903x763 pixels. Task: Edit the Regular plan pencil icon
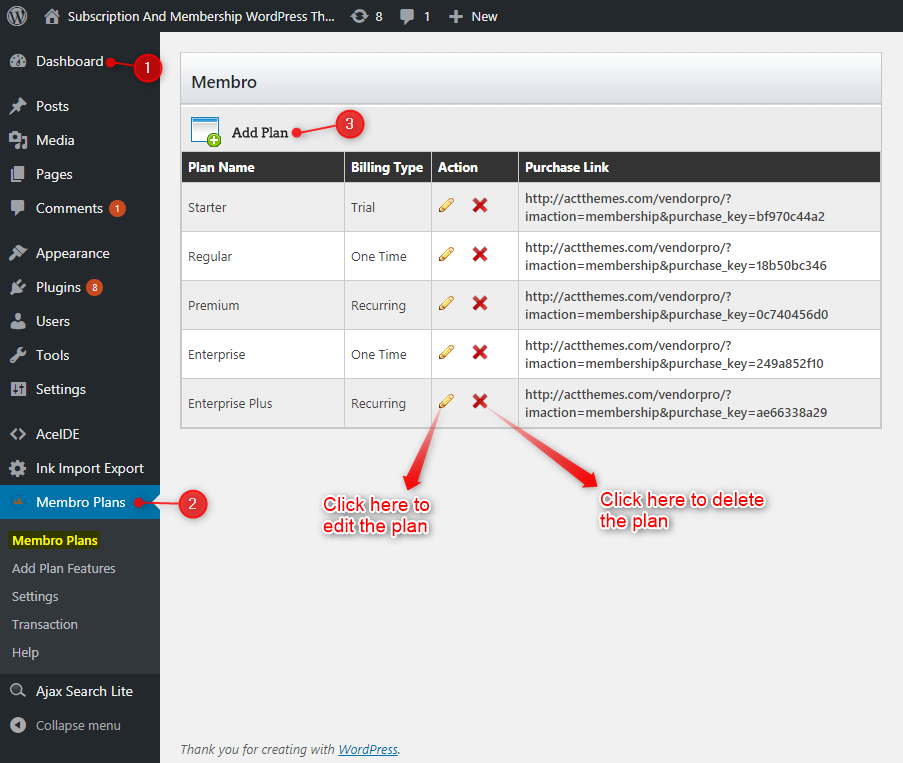pos(446,254)
